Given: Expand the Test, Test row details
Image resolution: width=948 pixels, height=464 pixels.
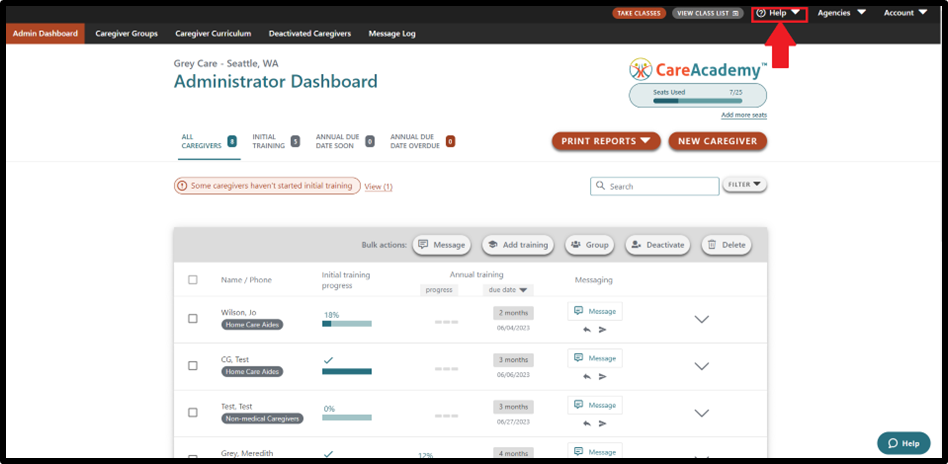Looking at the screenshot, I should tap(701, 413).
